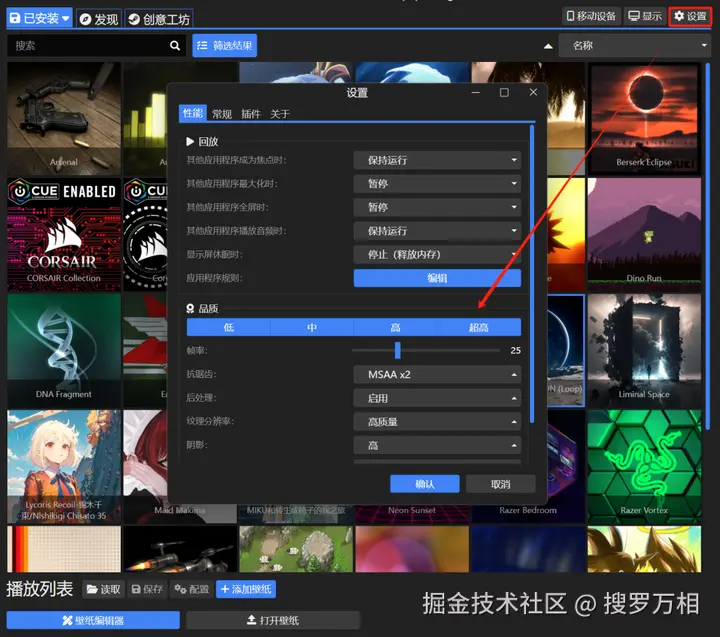Viewport: 720px width, 637px height.
Task: Click the 保存 save playlist button
Action: tap(147, 589)
